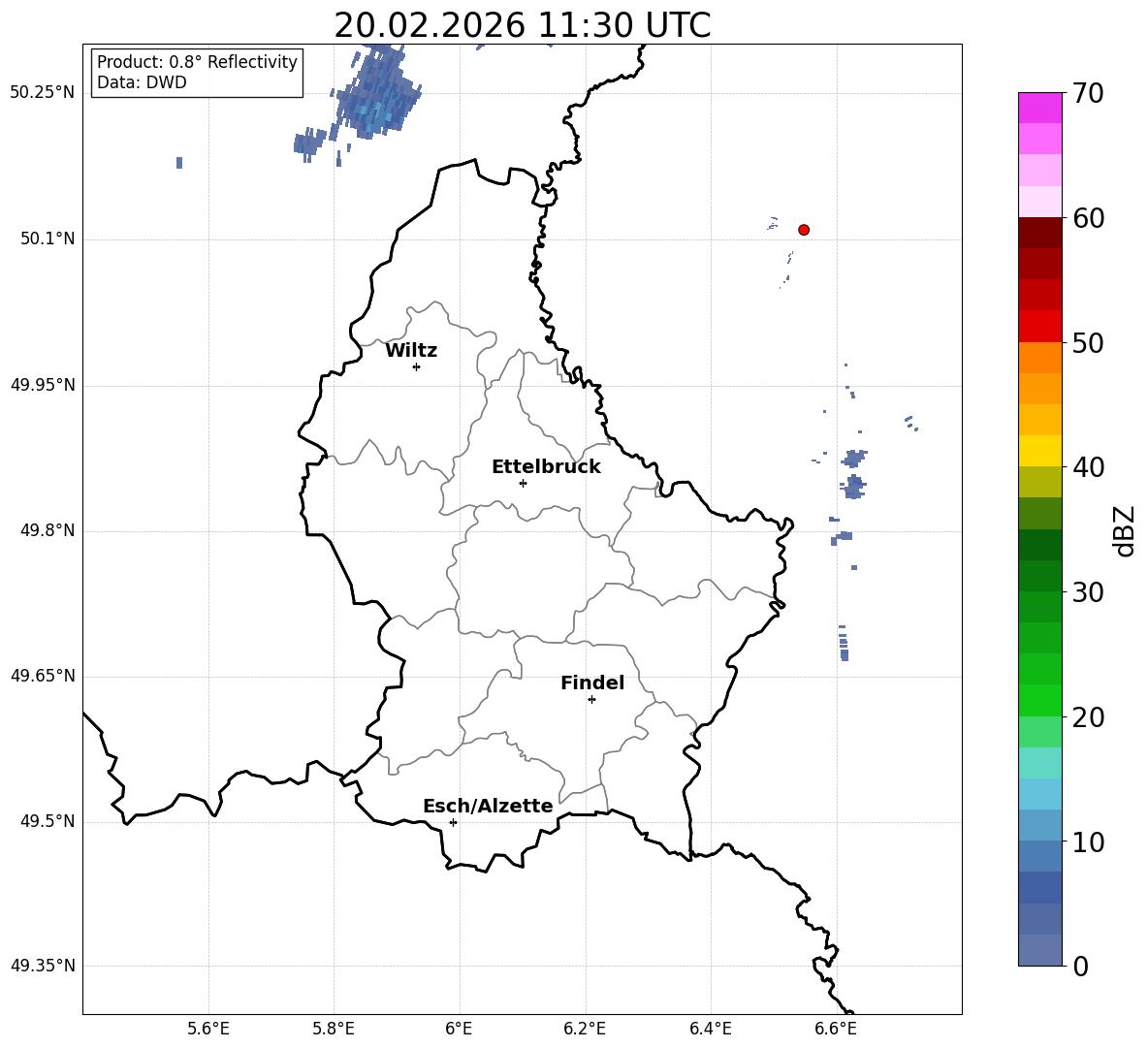Click the Esch/Alzette station cross marker

coord(453,822)
